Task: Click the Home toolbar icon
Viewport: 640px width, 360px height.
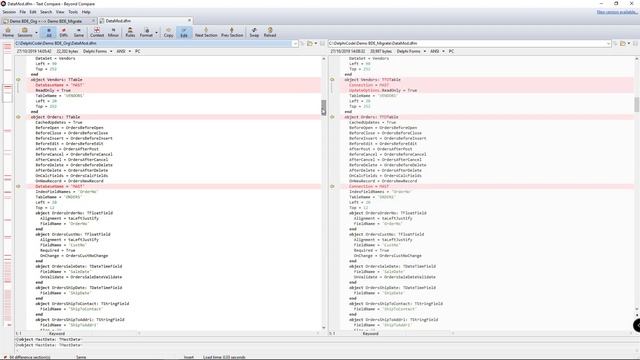Action: 8,32
